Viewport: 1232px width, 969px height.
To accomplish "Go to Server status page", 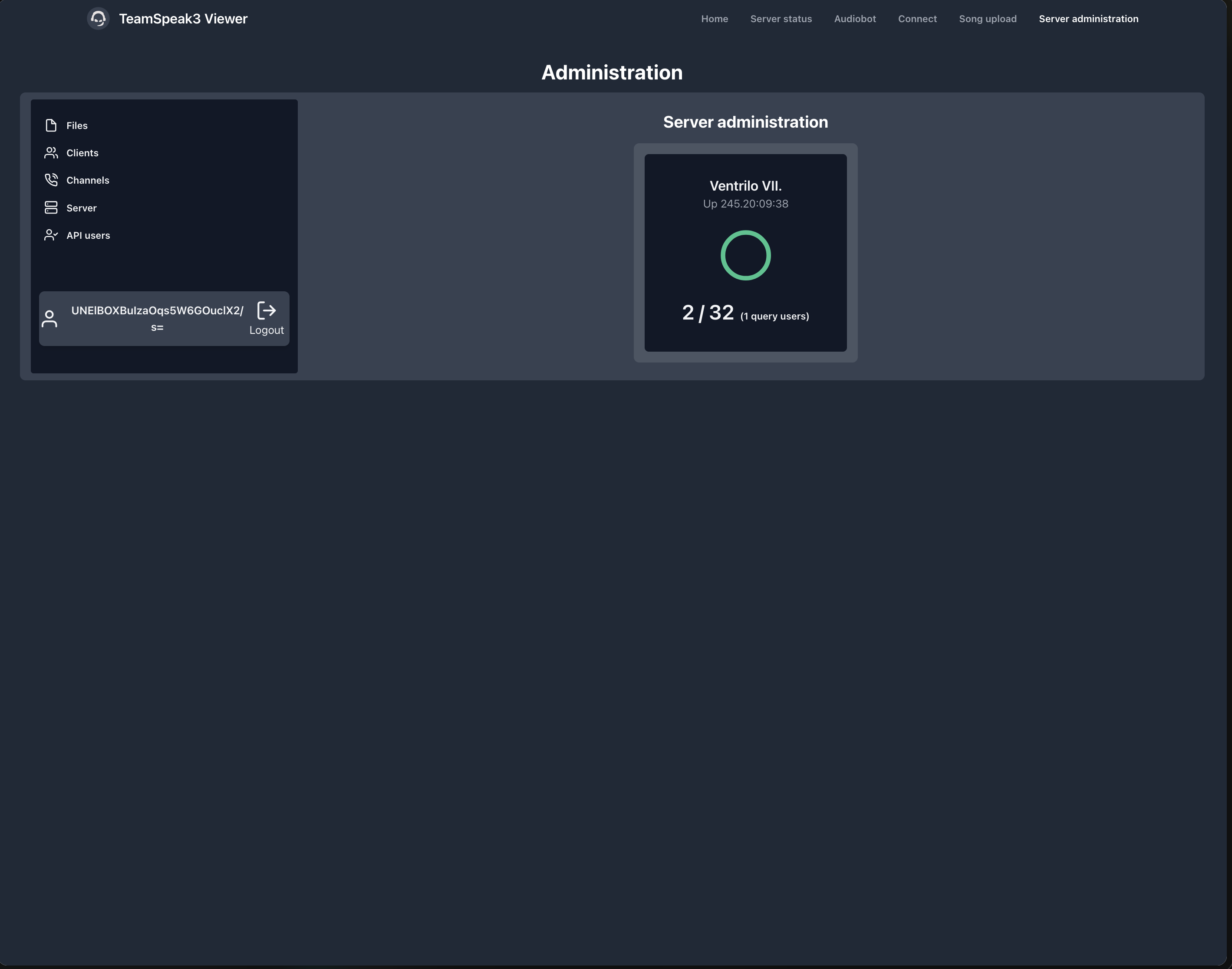I will [781, 19].
